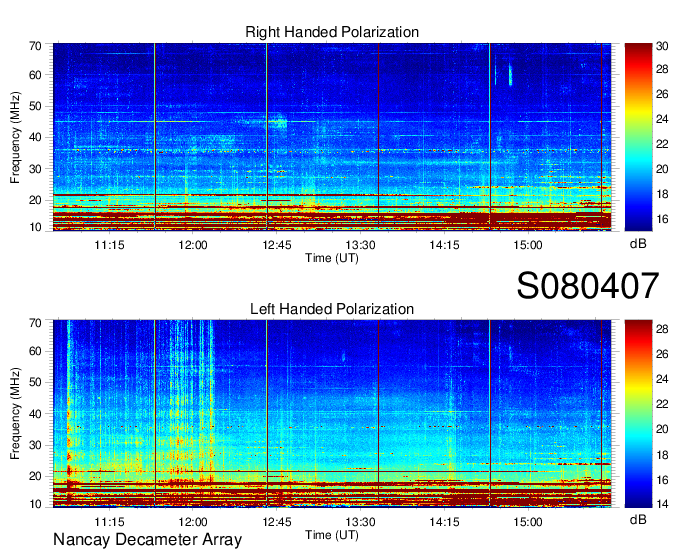
Task: Click the dB label under the lower color bar
Action: [x=638, y=519]
